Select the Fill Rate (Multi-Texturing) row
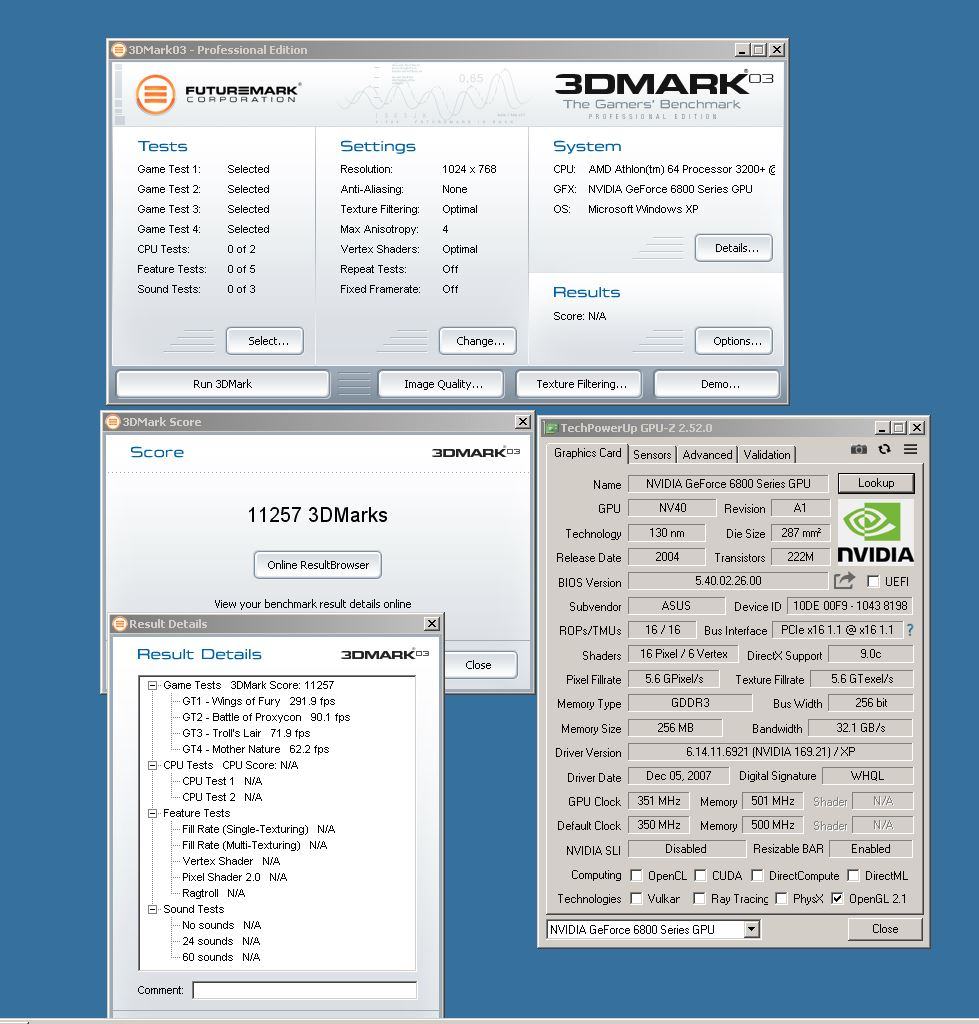The width and height of the screenshot is (979, 1024). pyautogui.click(x=255, y=845)
